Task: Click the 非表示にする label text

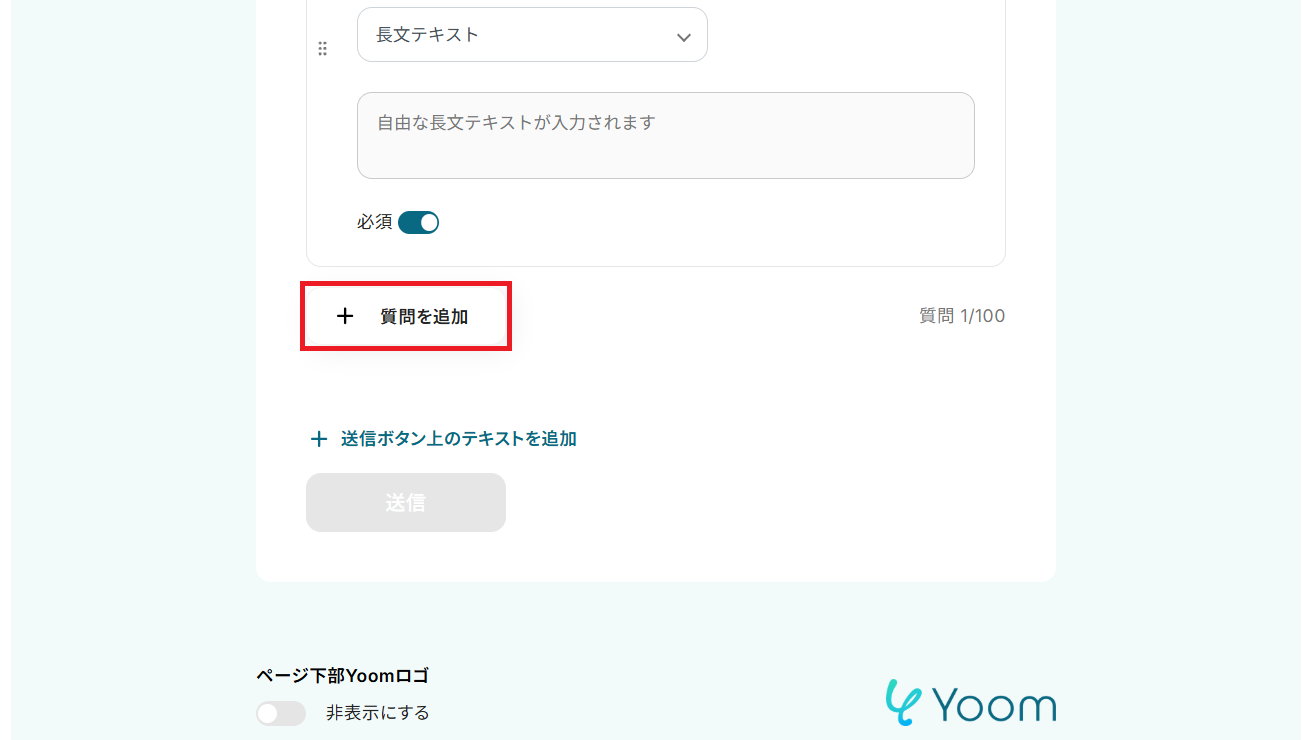Action: pos(378,713)
